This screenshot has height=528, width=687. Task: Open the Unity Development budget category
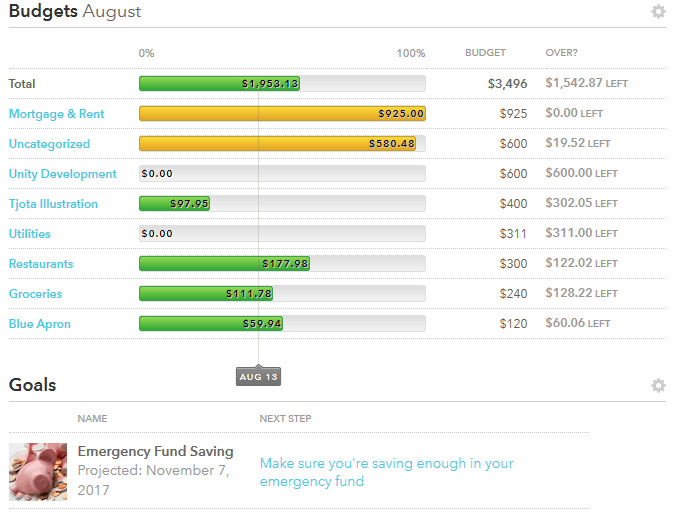pyautogui.click(x=62, y=174)
